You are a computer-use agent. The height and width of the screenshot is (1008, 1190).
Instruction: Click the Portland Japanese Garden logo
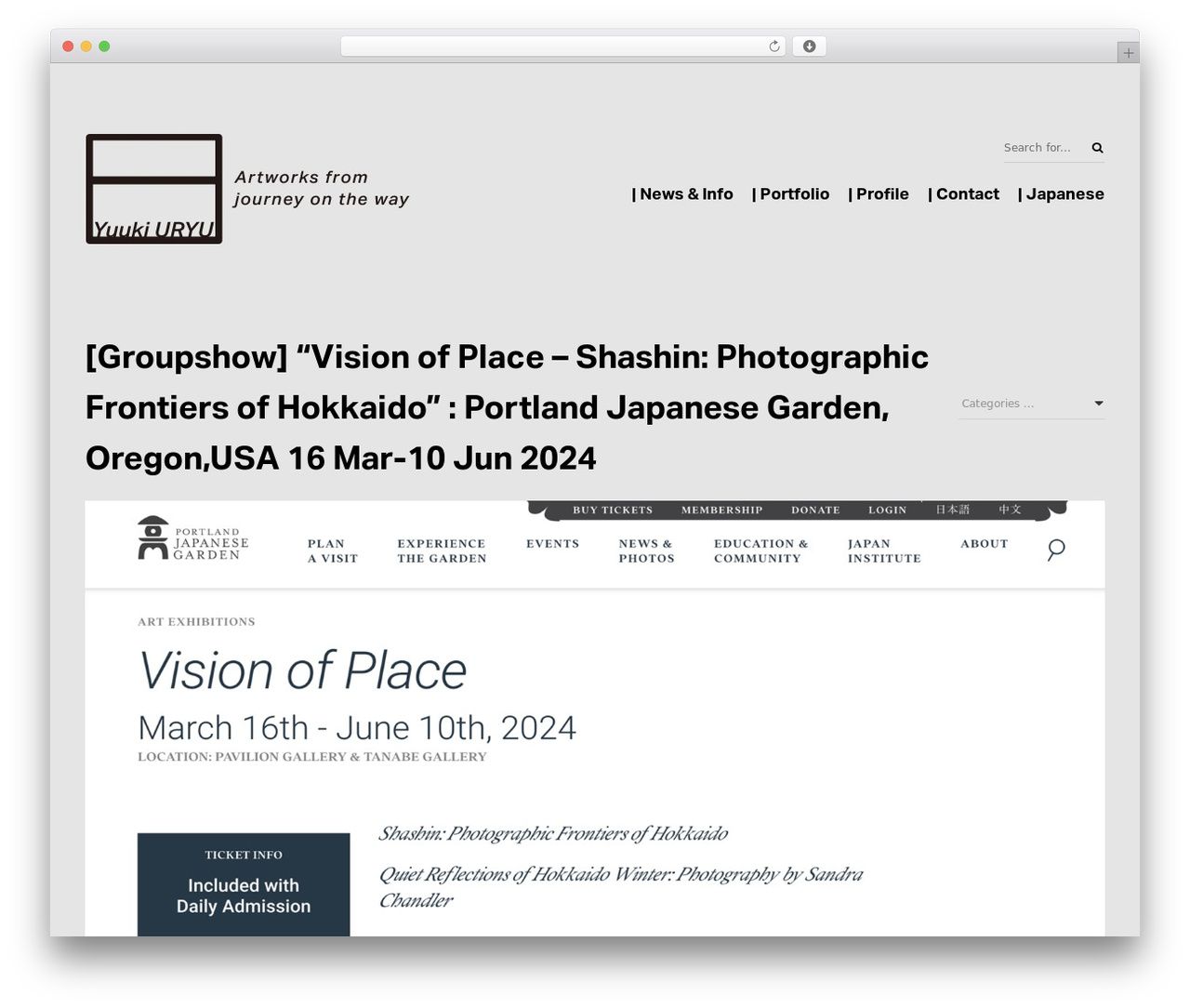(193, 538)
